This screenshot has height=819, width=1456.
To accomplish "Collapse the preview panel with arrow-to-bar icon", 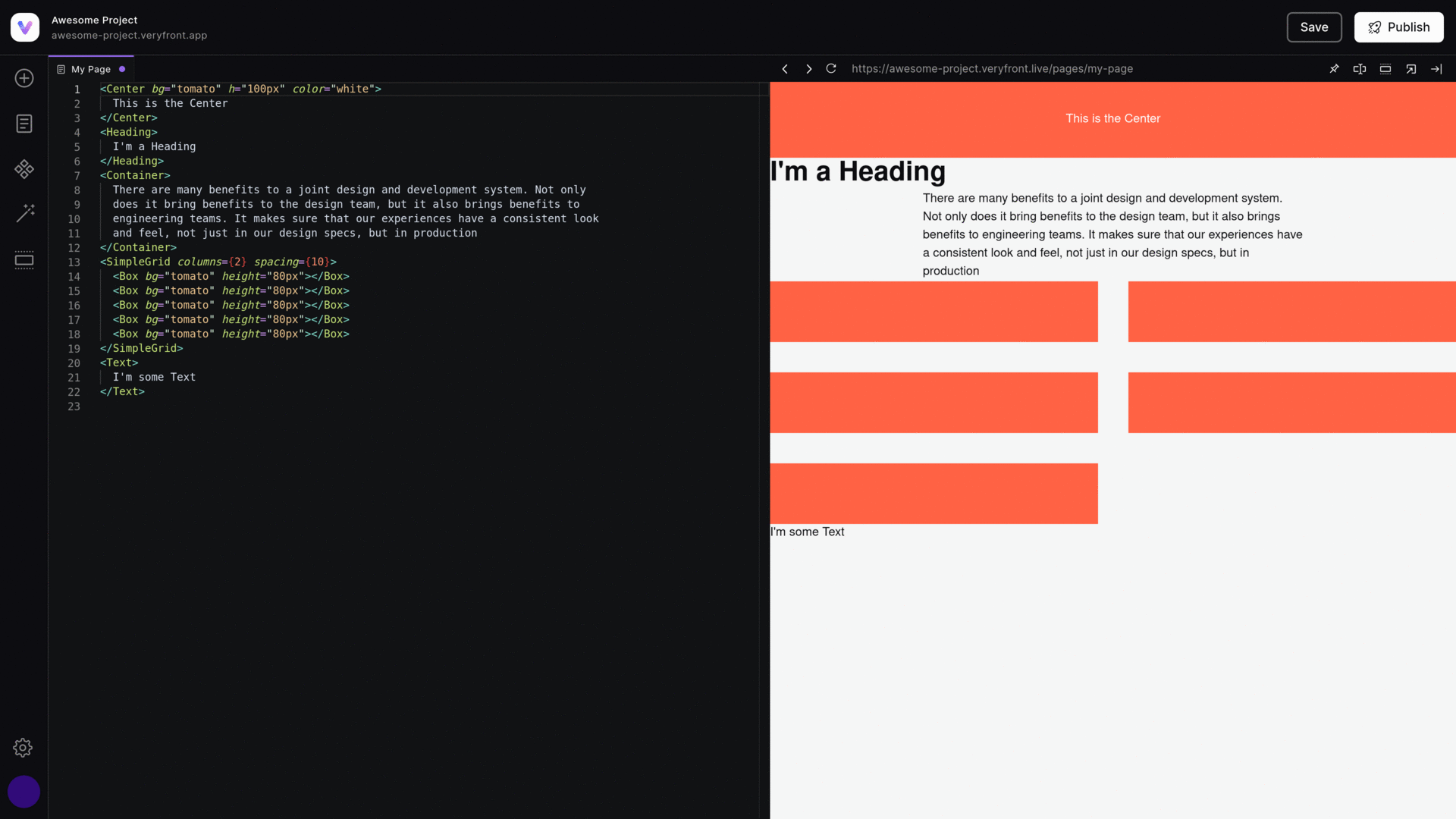I will click(1436, 69).
